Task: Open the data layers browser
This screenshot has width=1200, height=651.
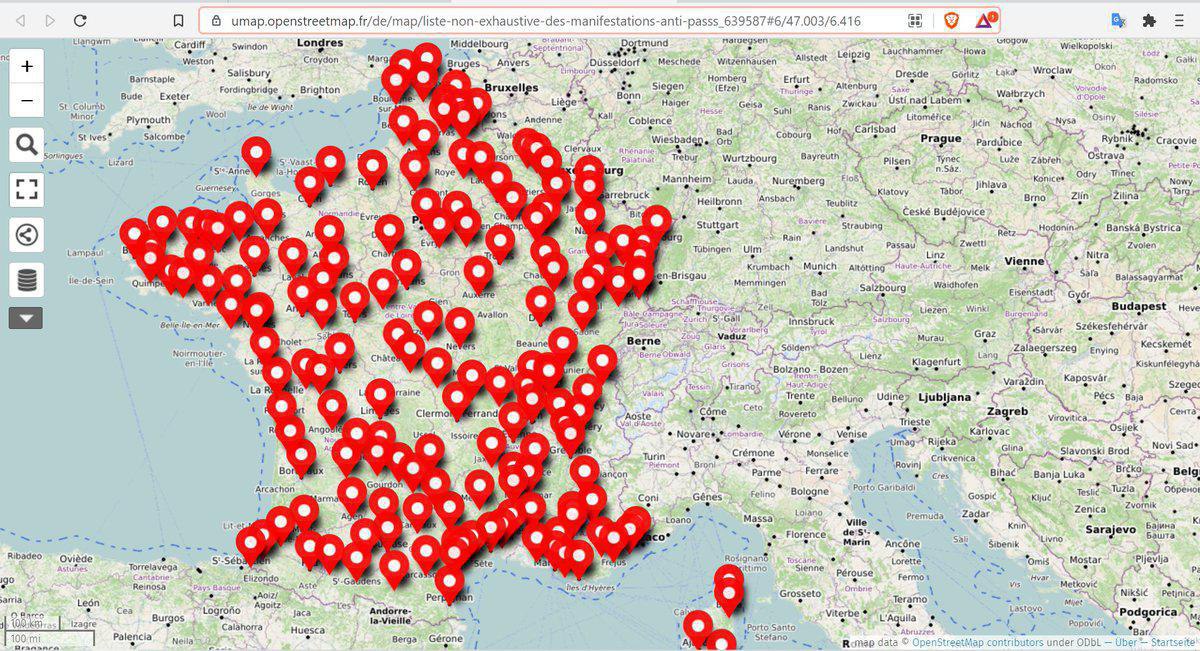Action: [x=26, y=280]
